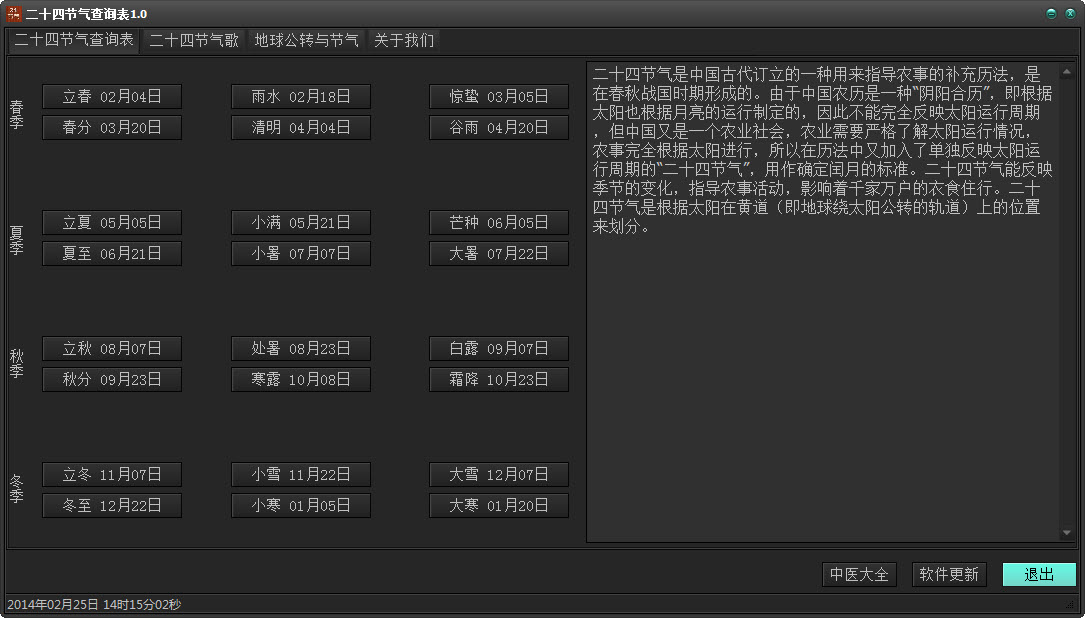The image size is (1085, 618).
Task: Click inside the solar terms description text area
Action: pyautogui.click(x=823, y=302)
